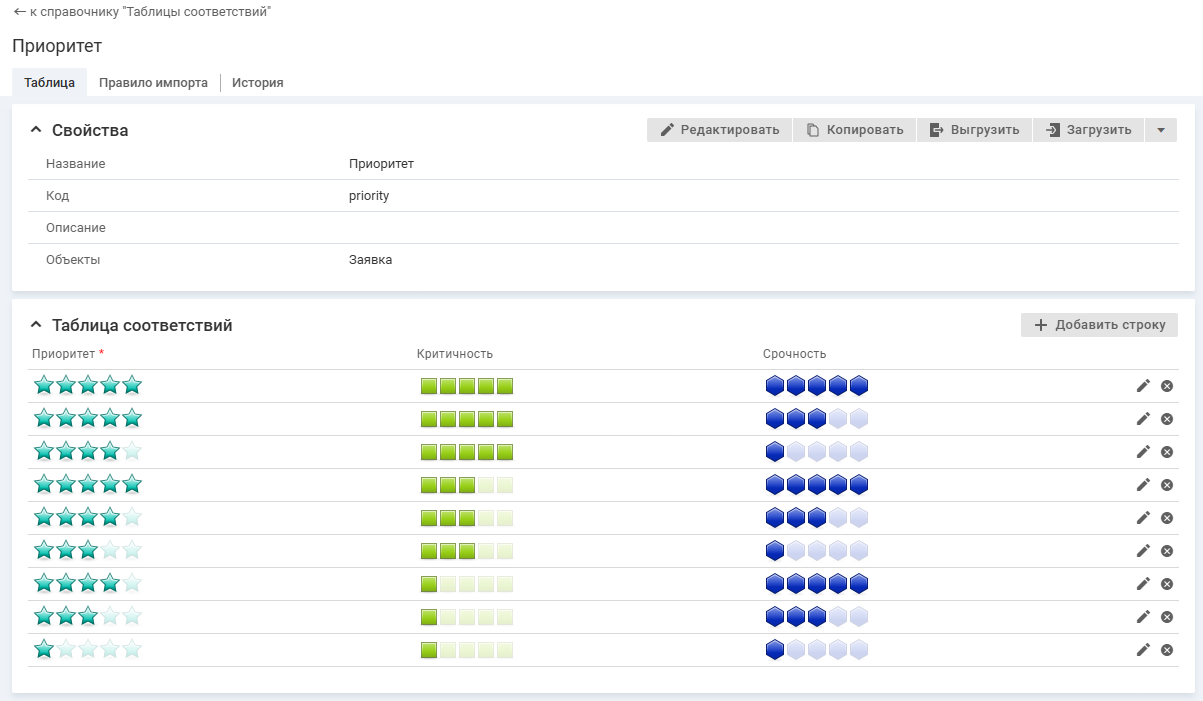
Task: Edit the fourth row via pencil icon
Action: click(1143, 485)
